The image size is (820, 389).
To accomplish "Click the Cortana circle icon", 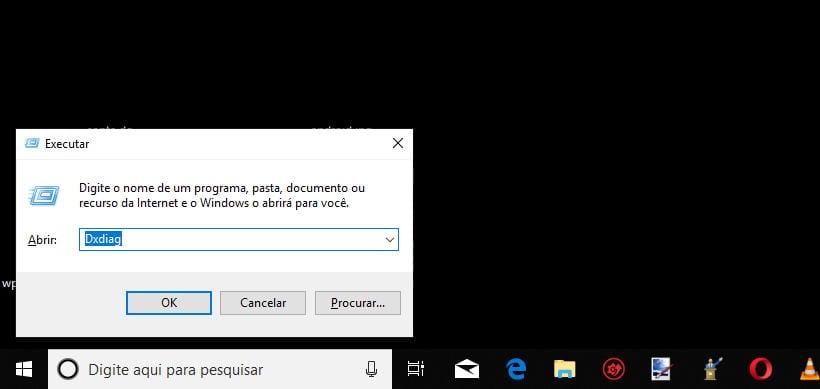I will point(68,370).
